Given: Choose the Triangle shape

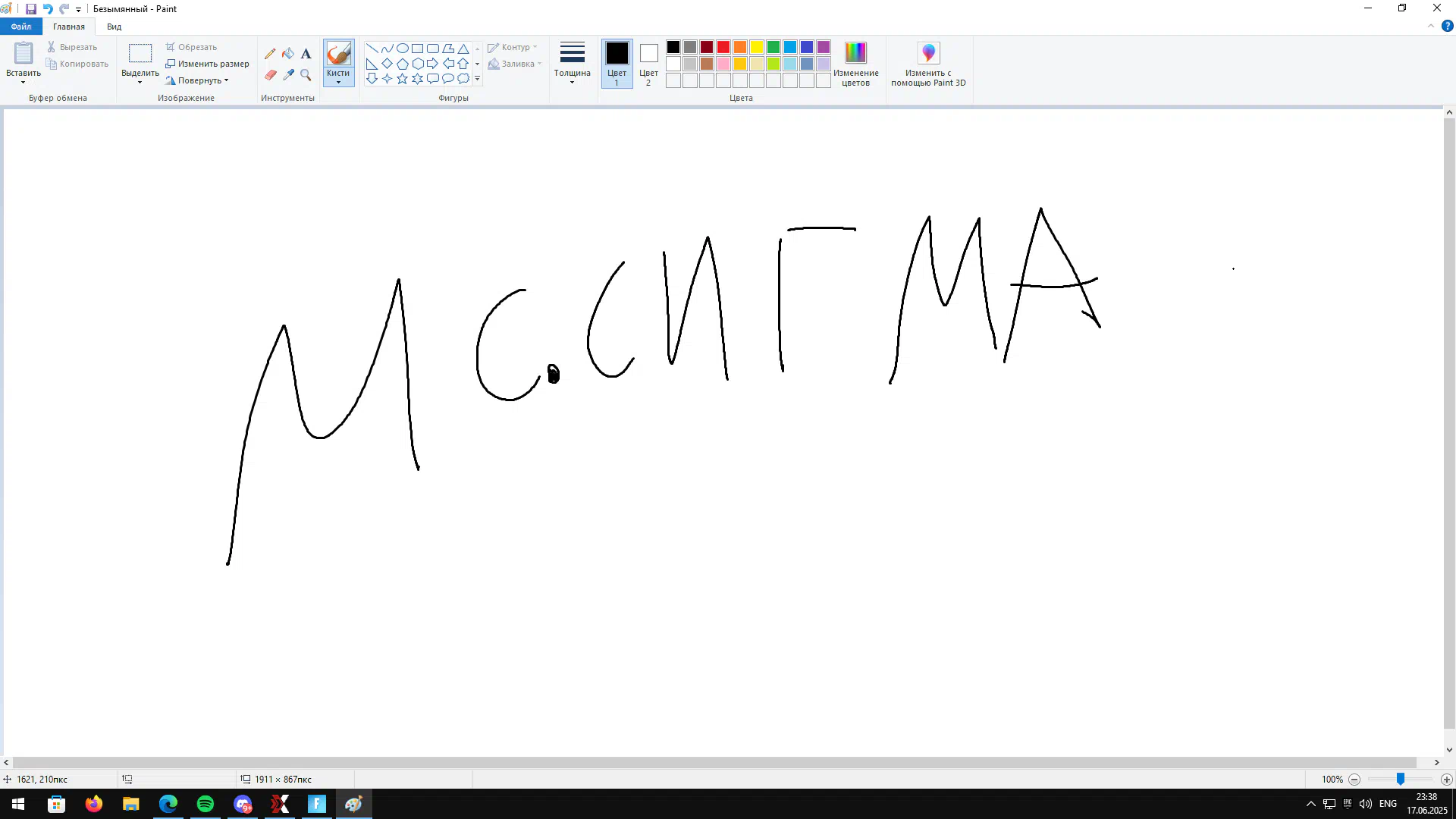Looking at the screenshot, I should pyautogui.click(x=463, y=49).
